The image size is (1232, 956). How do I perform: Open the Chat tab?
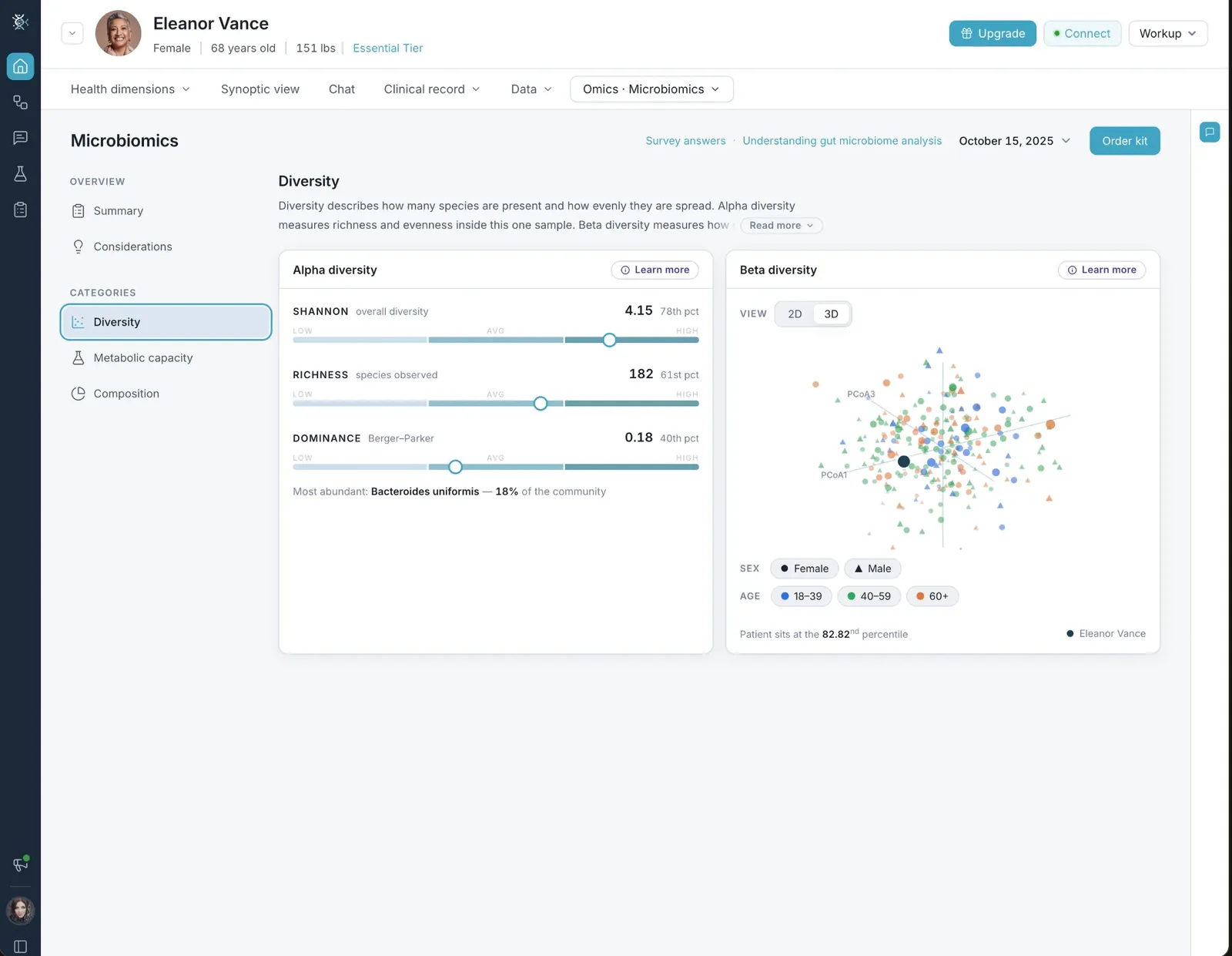[342, 89]
